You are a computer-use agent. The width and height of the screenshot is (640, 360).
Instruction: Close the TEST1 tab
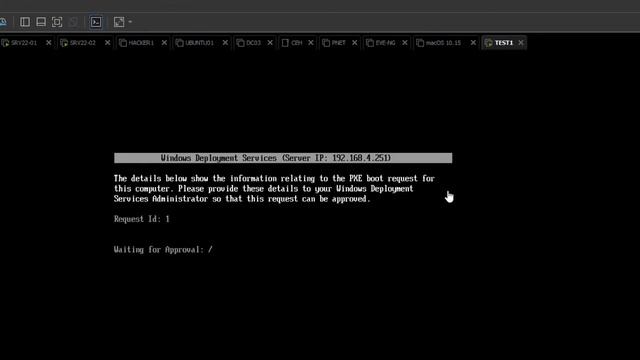[x=521, y=43]
